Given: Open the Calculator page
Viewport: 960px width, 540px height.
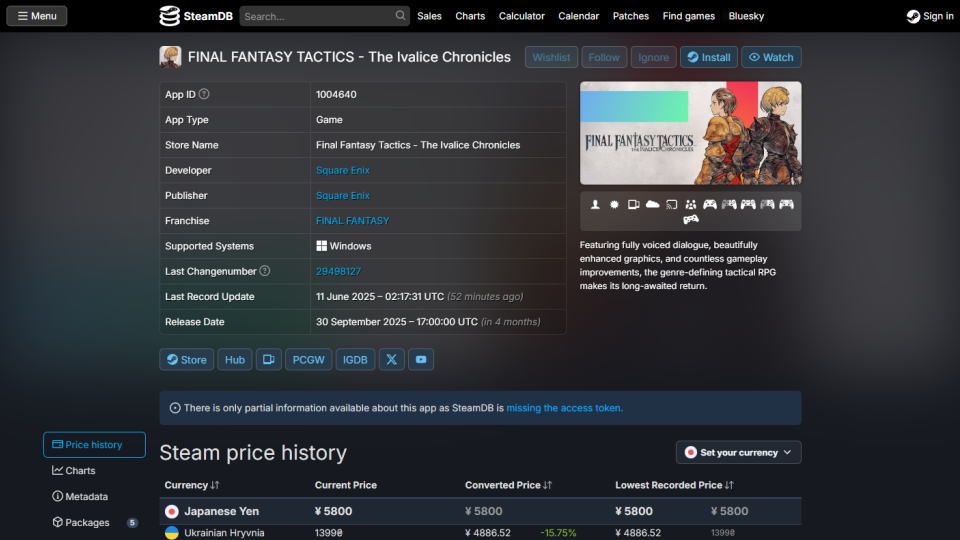Looking at the screenshot, I should coord(522,16).
